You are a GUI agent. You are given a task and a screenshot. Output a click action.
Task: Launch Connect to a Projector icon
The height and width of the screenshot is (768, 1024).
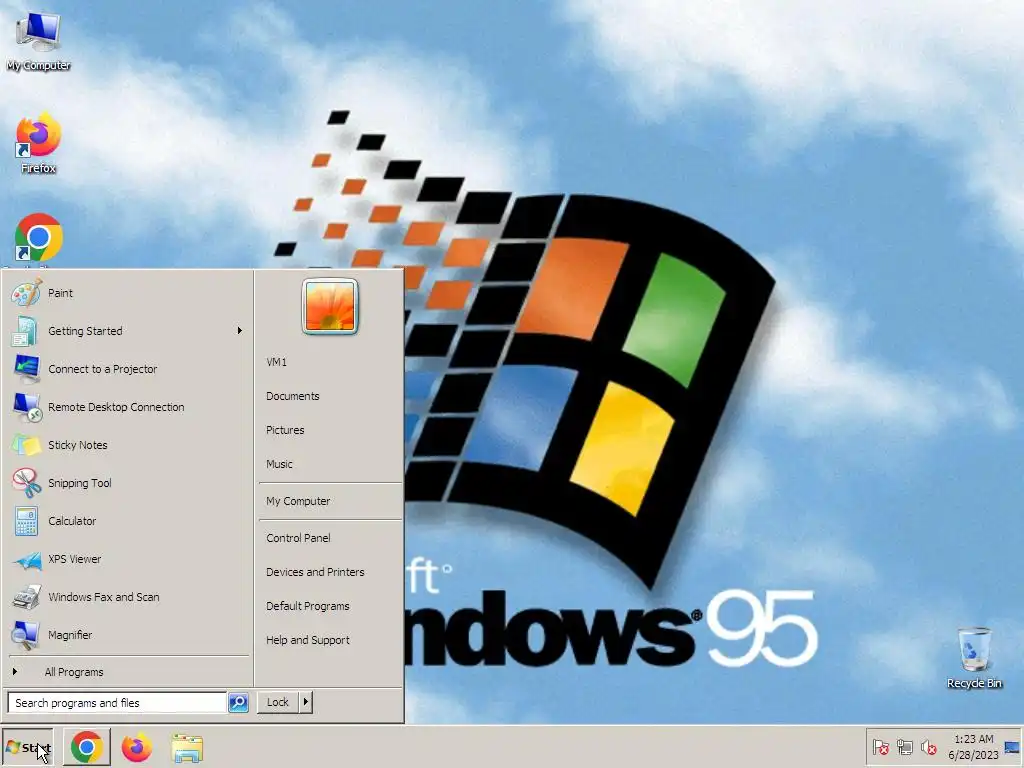pyautogui.click(x=27, y=369)
